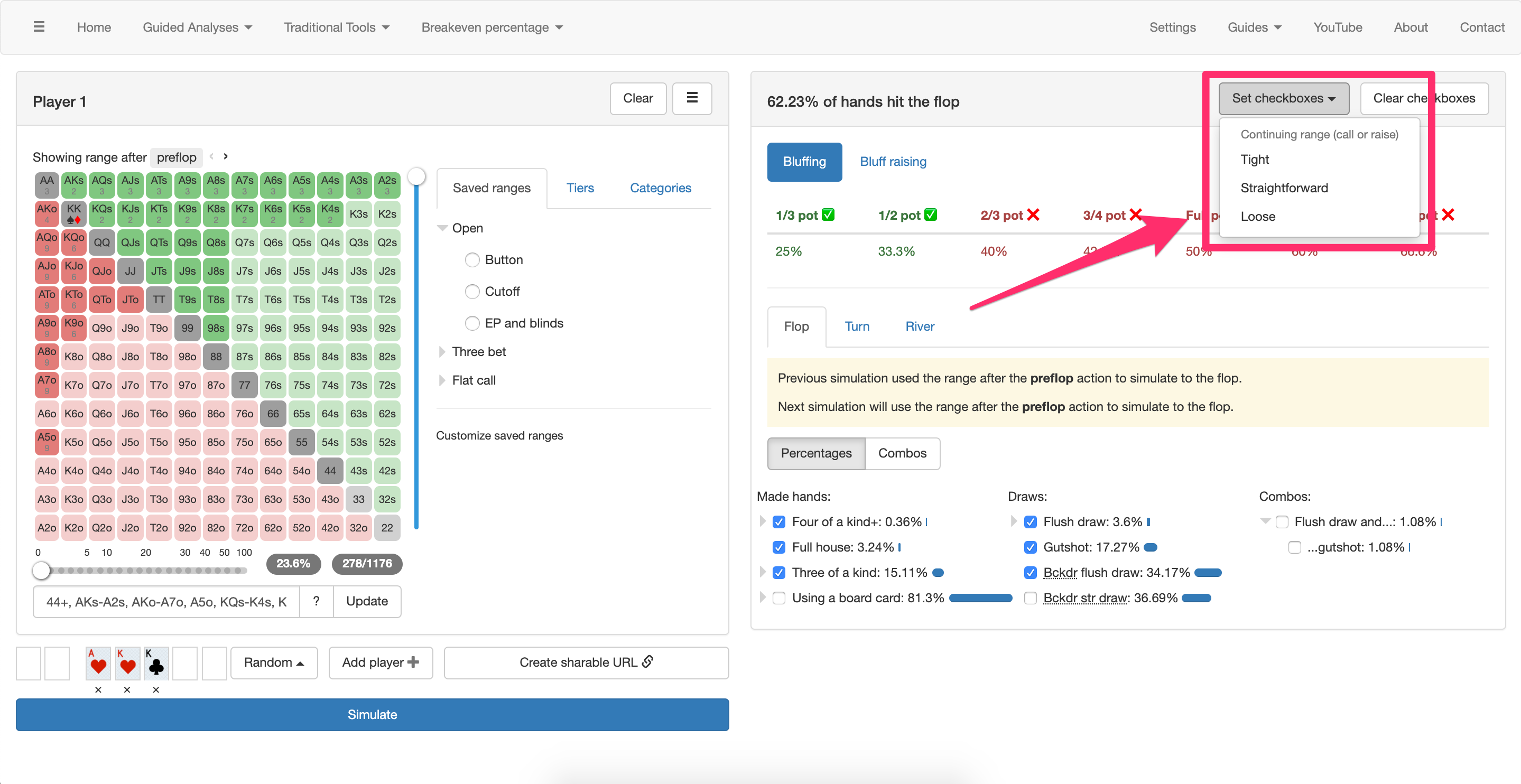Click the range percentage slider handle
Image resolution: width=1521 pixels, height=784 pixels.
click(41, 571)
